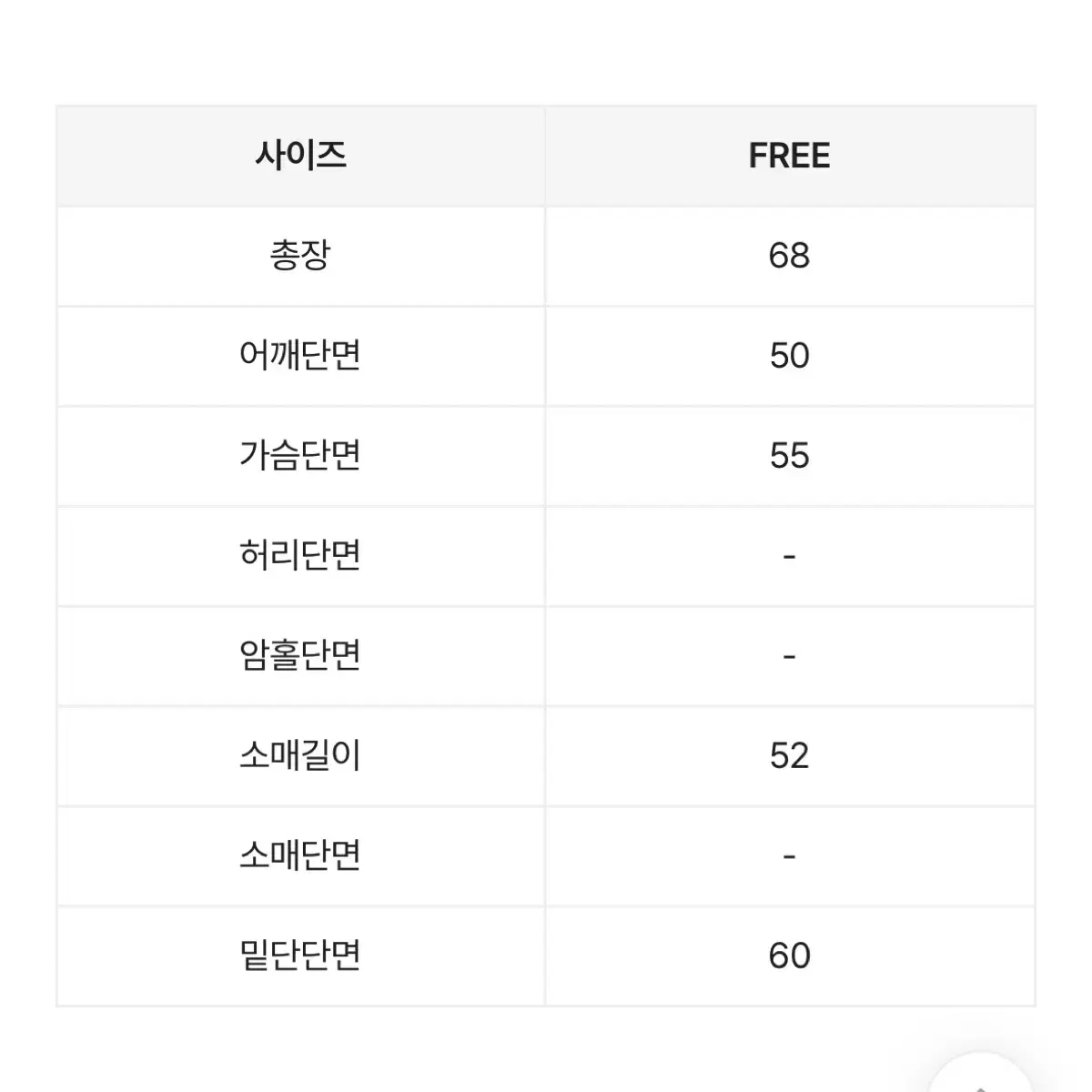This screenshot has height=1092, width=1092.
Task: Select the 총장 row label
Action: tap(300, 256)
